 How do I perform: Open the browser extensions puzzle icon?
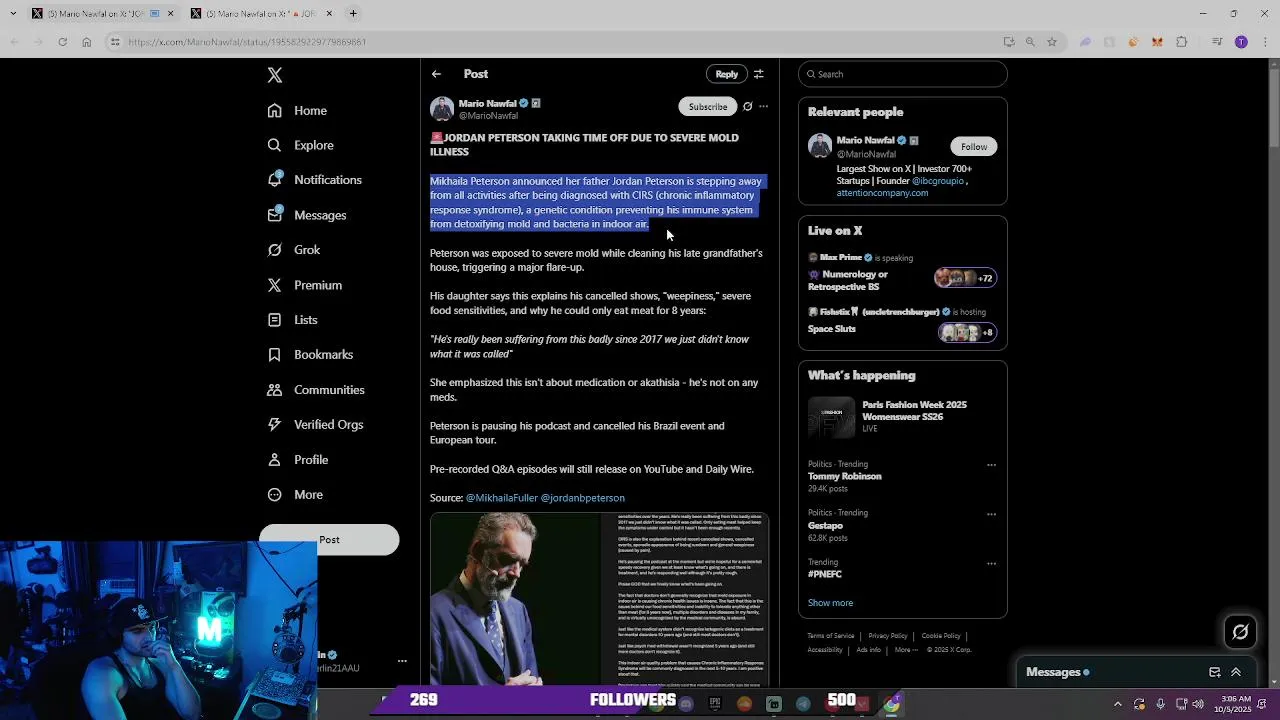click(x=1181, y=42)
